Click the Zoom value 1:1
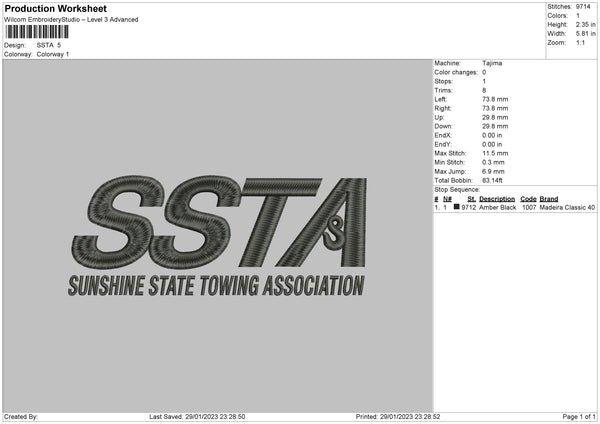 [x=580, y=42]
